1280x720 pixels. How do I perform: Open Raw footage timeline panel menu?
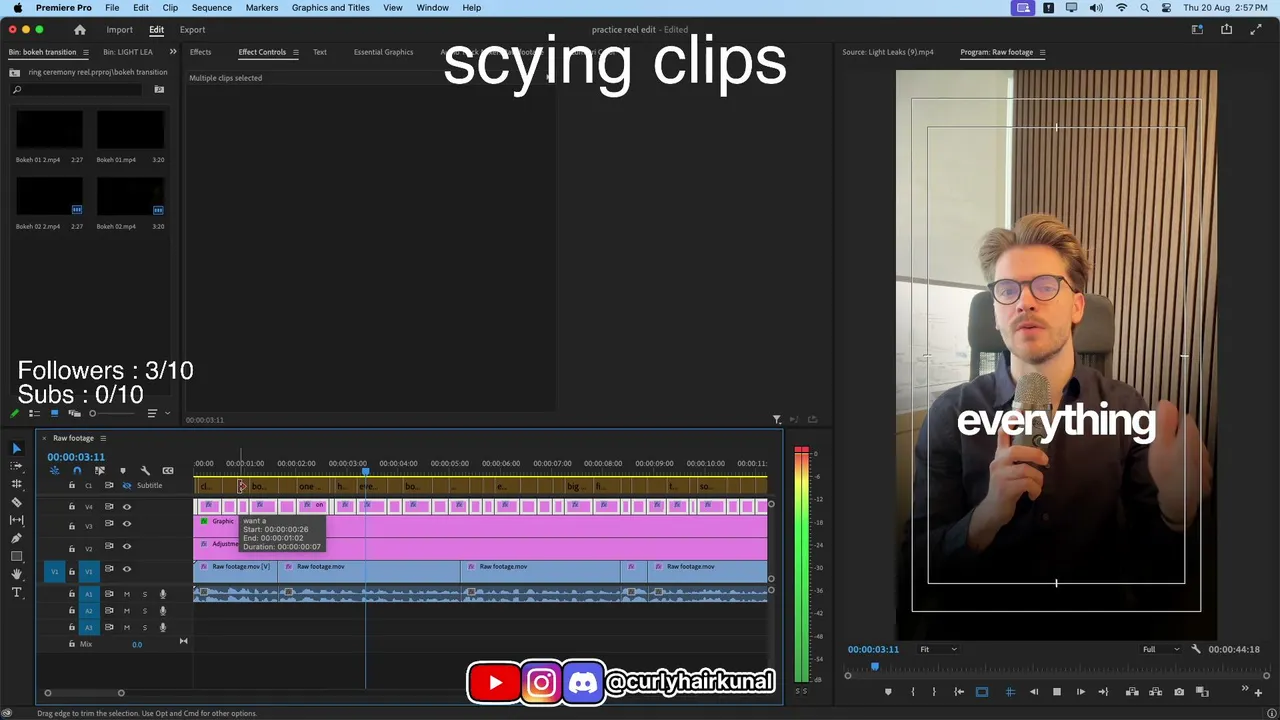(x=102, y=438)
